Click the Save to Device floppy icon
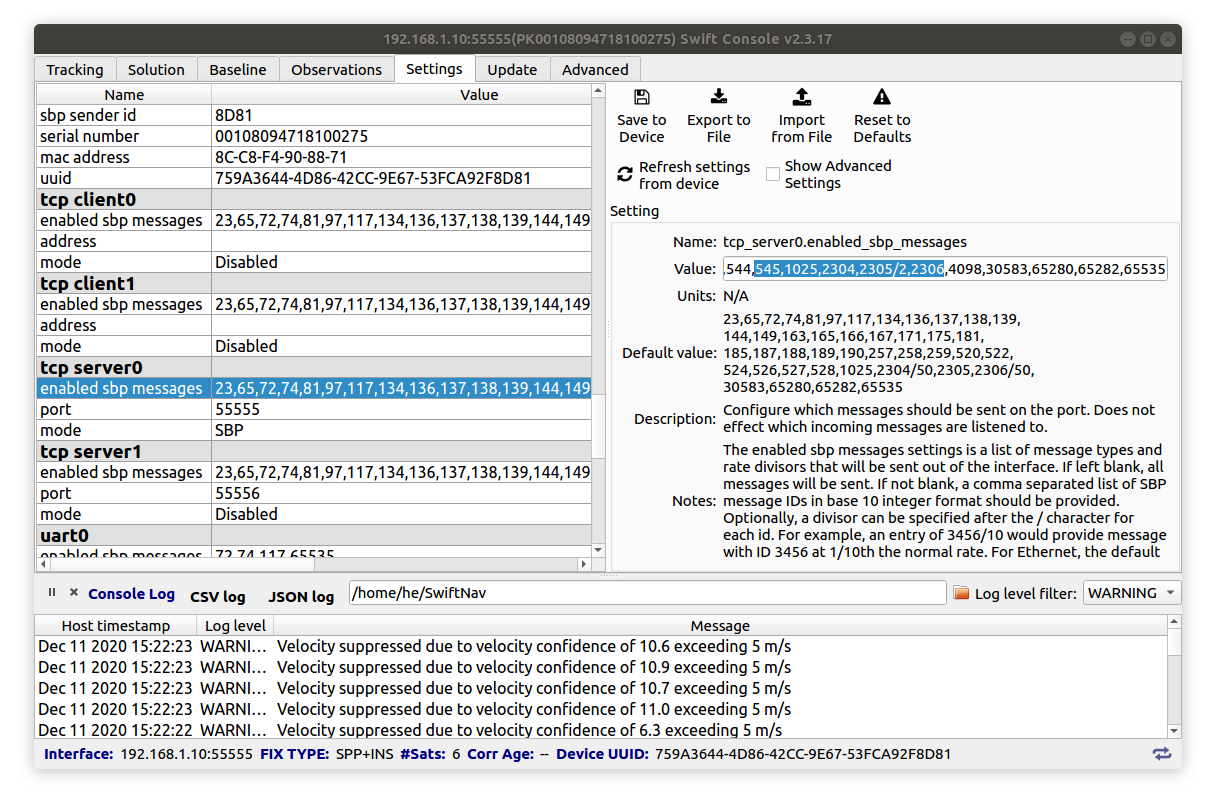The width and height of the screenshot is (1222, 803). [642, 97]
